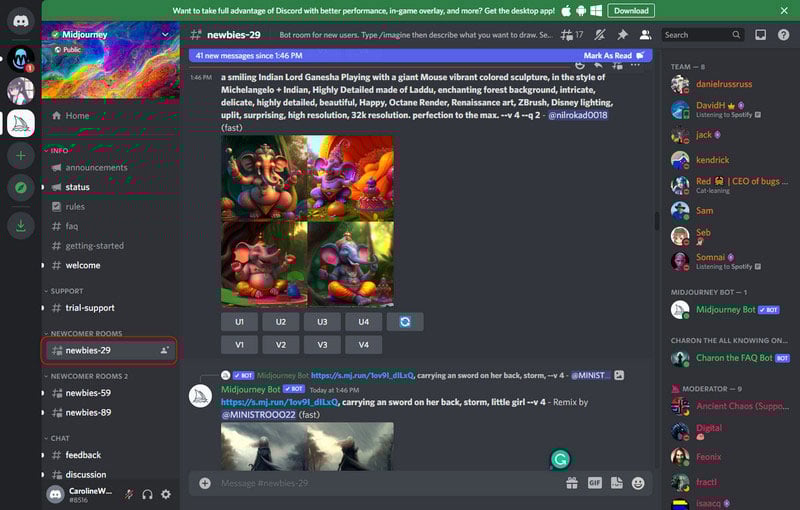
Task: Click the Download Apps arrow icon in sidebar
Action: (x=20, y=225)
